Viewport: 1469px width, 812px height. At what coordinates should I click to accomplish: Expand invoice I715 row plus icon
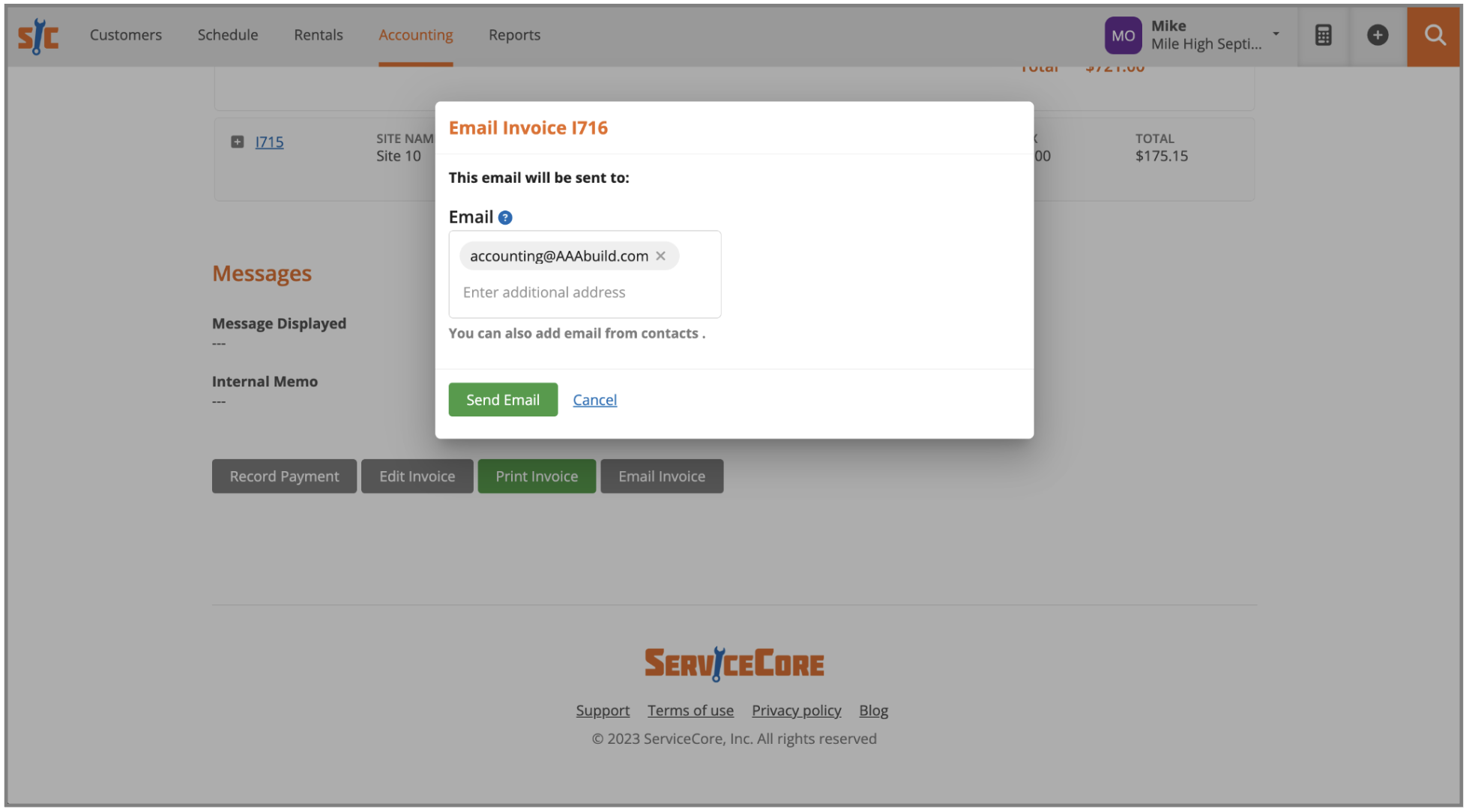(x=238, y=142)
